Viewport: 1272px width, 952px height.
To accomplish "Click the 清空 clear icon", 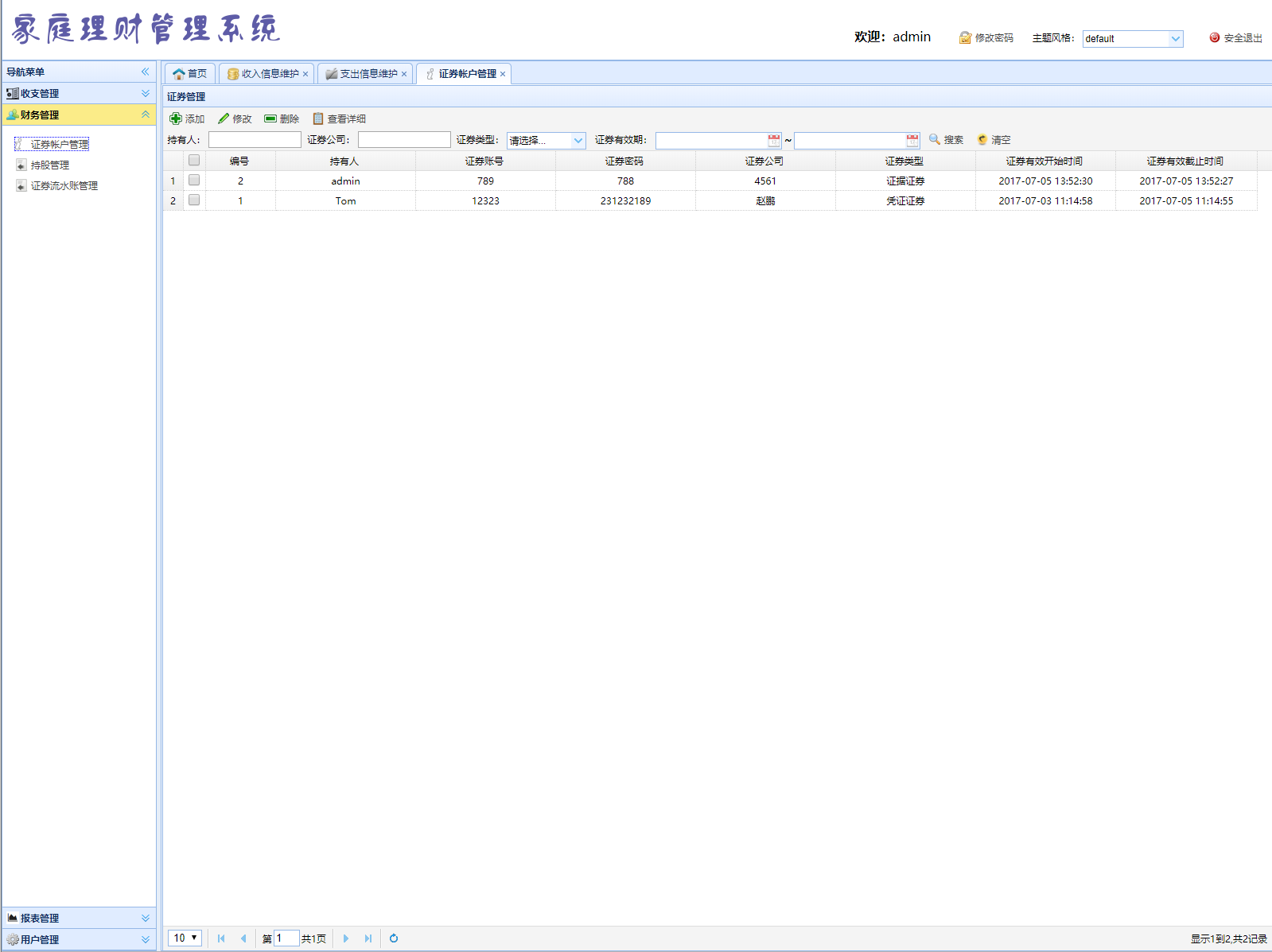I will click(x=982, y=139).
